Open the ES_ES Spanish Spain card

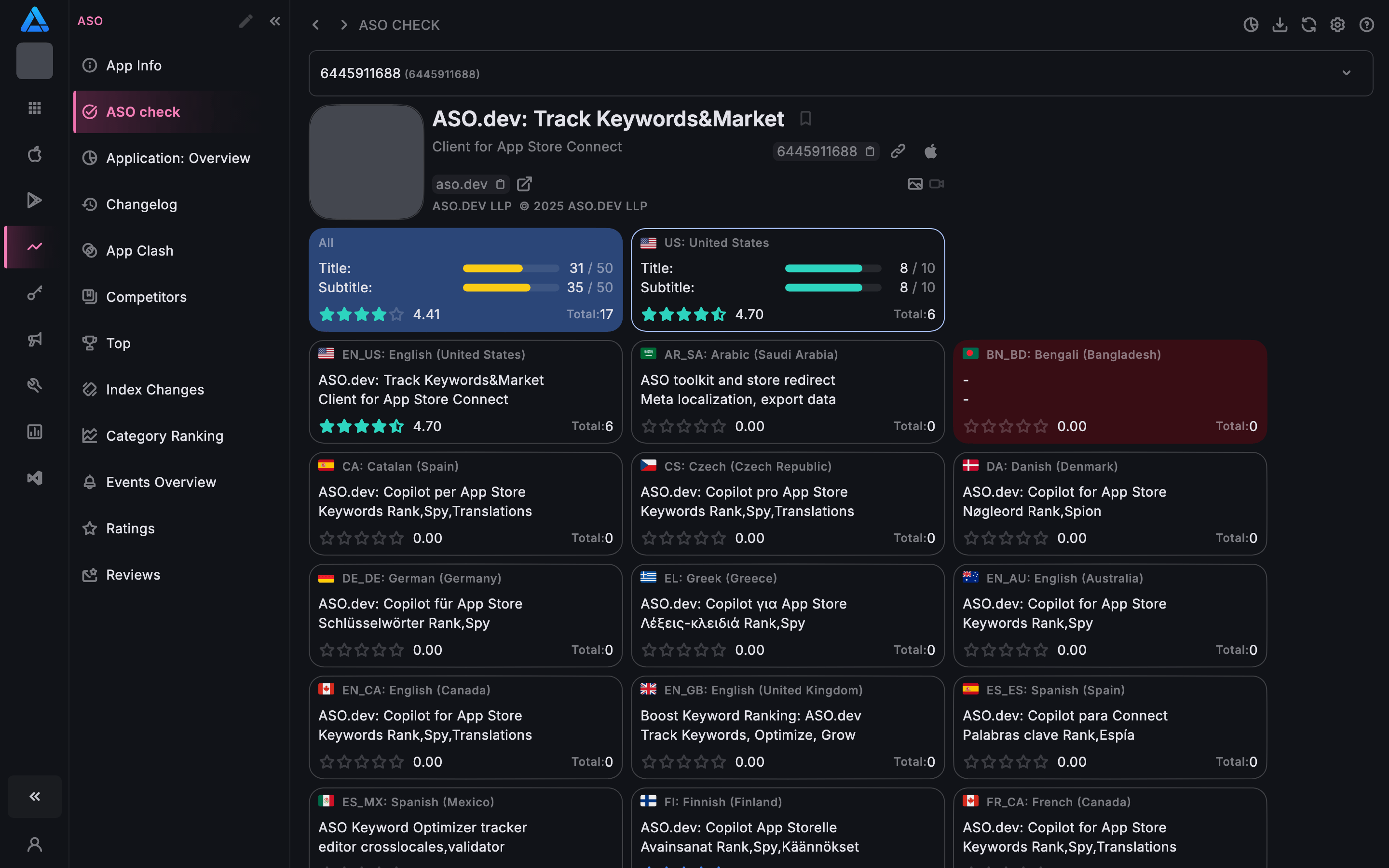1109,727
